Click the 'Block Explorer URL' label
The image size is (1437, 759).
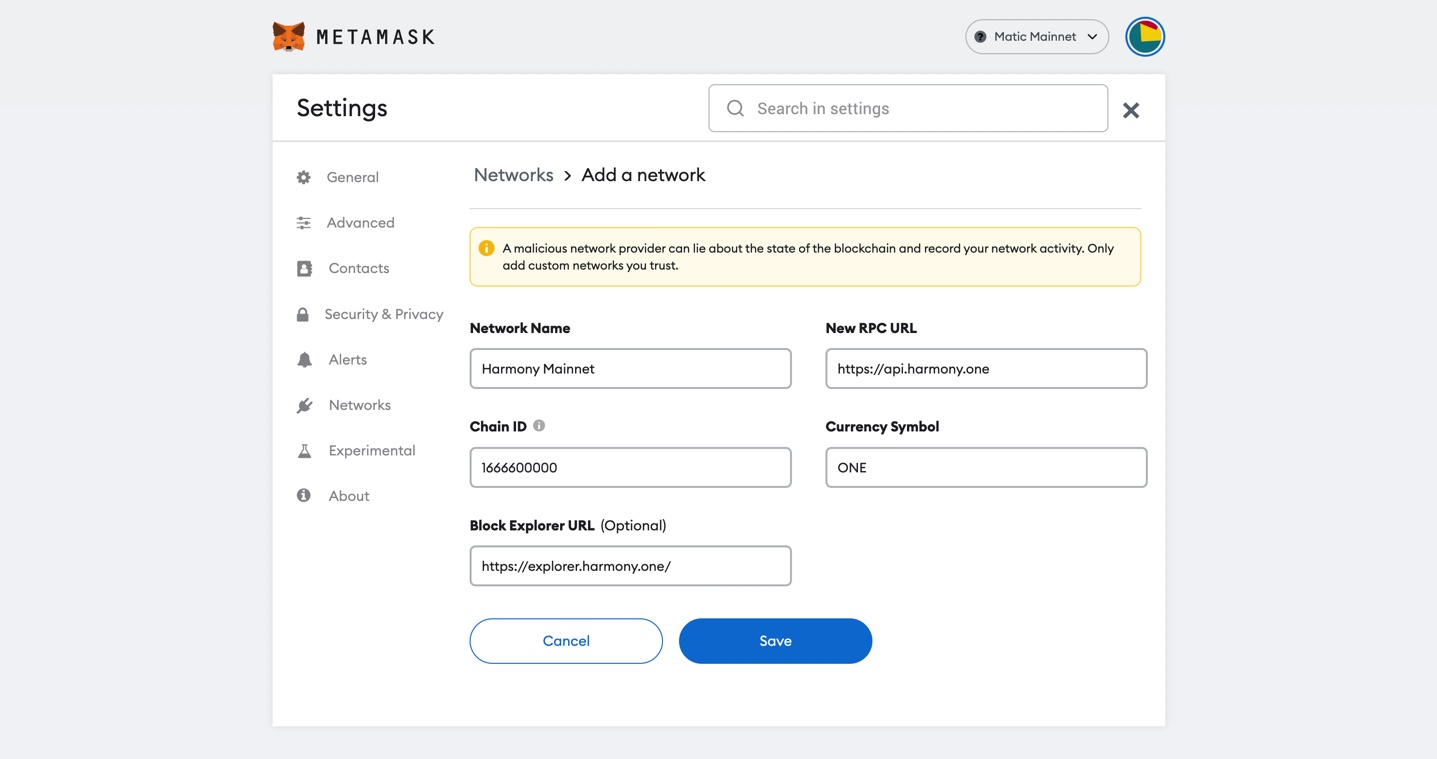(x=532, y=525)
